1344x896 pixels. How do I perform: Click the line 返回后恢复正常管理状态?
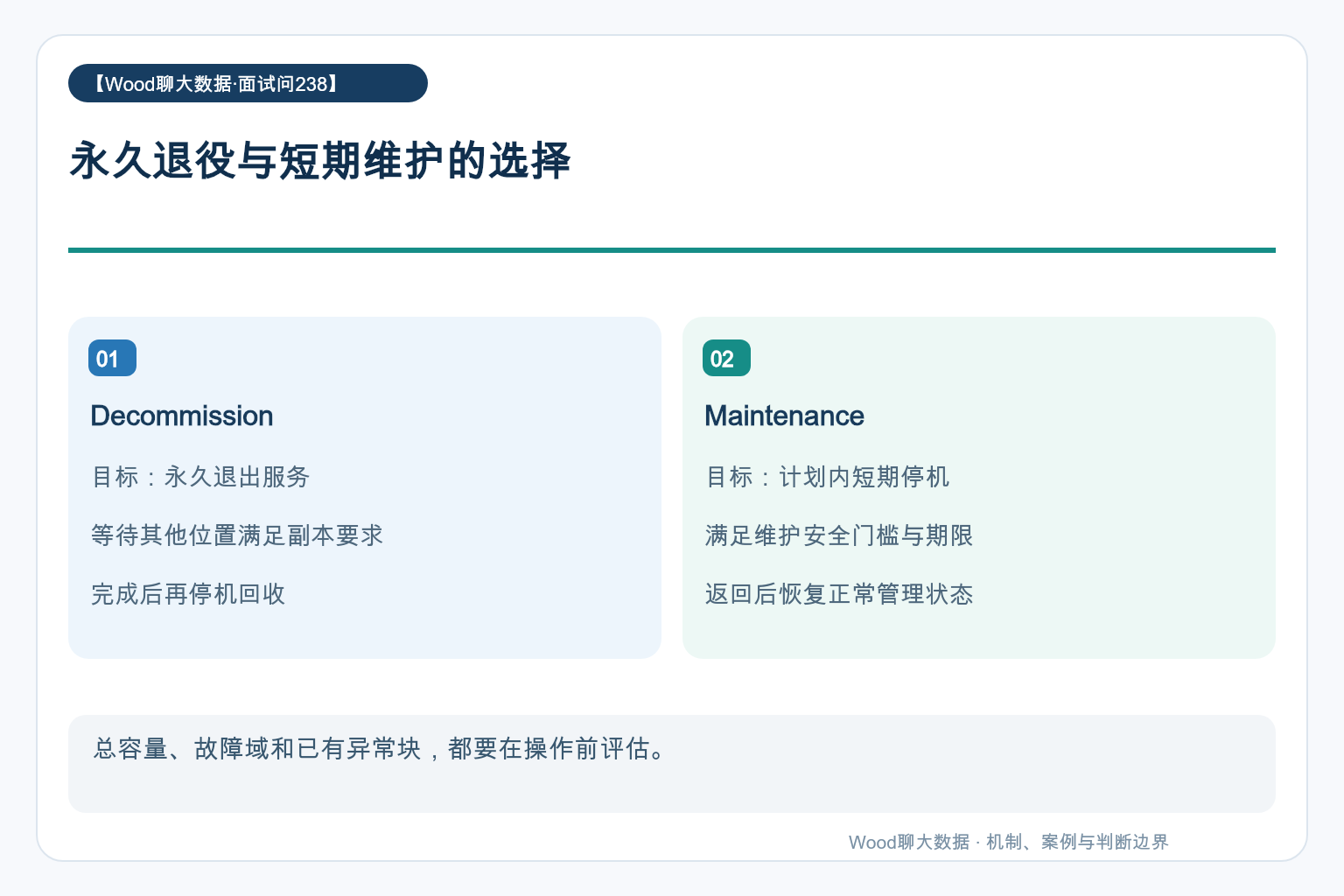click(839, 594)
